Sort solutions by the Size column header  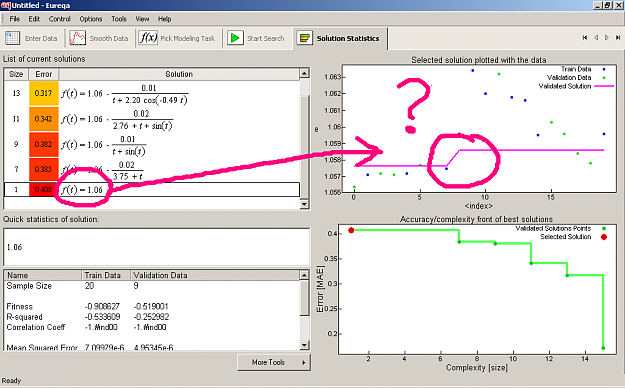tap(16, 74)
